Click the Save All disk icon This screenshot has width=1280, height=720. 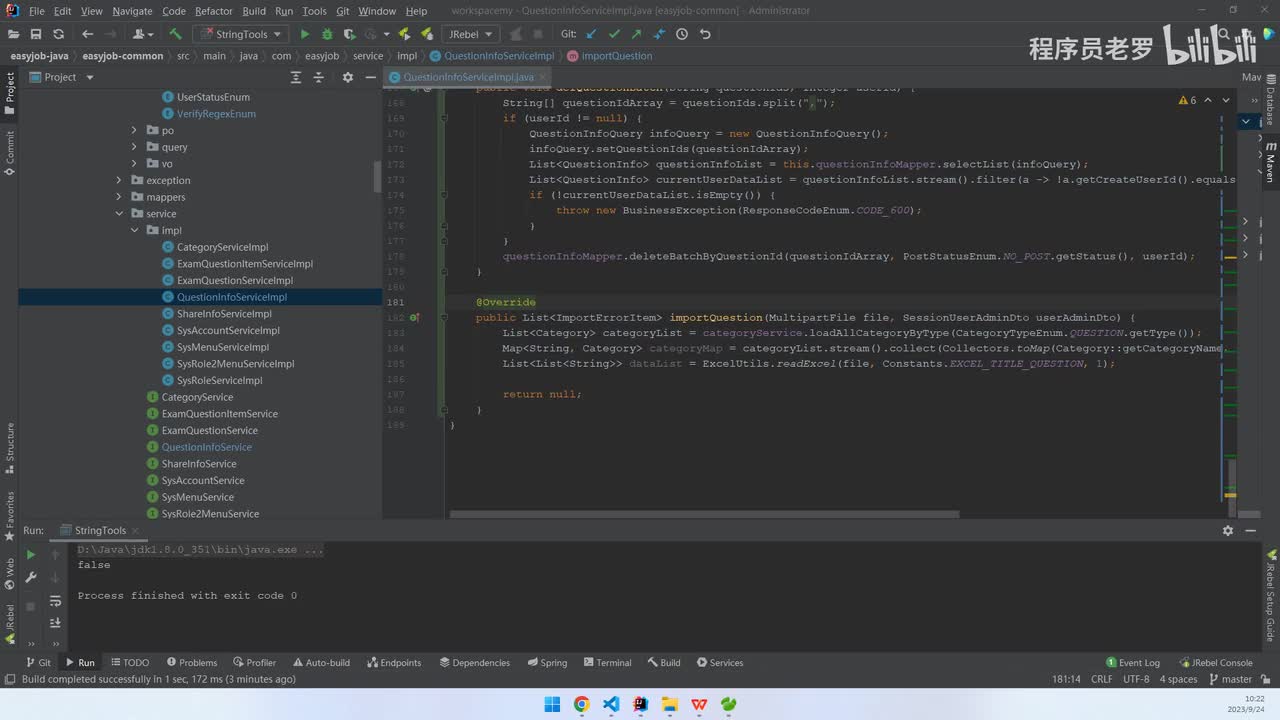coord(36,34)
